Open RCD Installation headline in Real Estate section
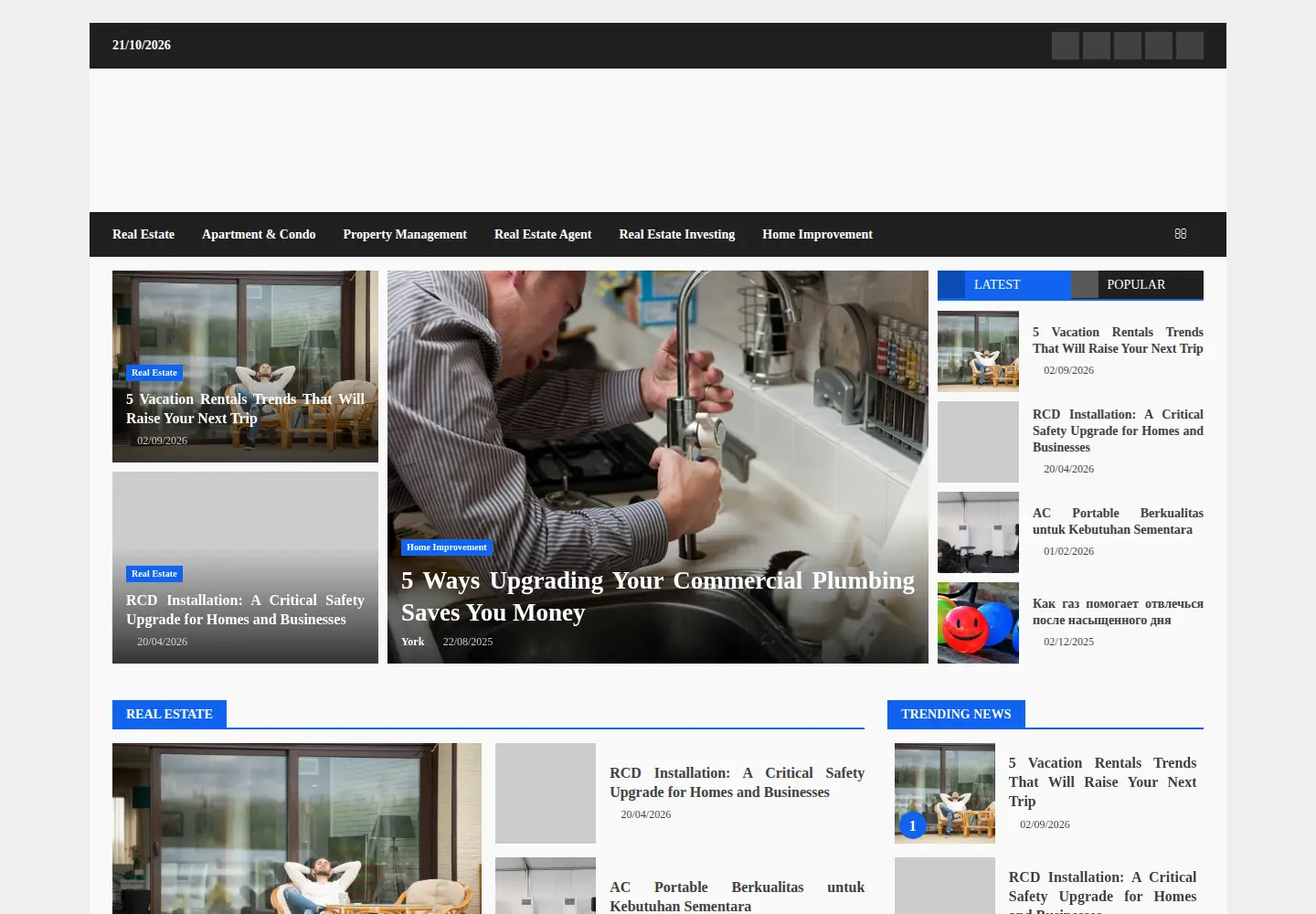The image size is (1316, 914). point(737,782)
